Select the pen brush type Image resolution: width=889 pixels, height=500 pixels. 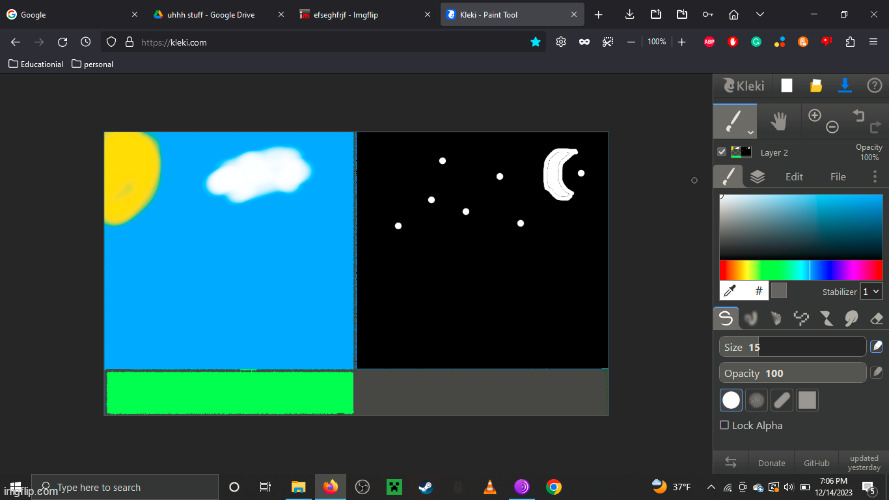click(x=726, y=318)
